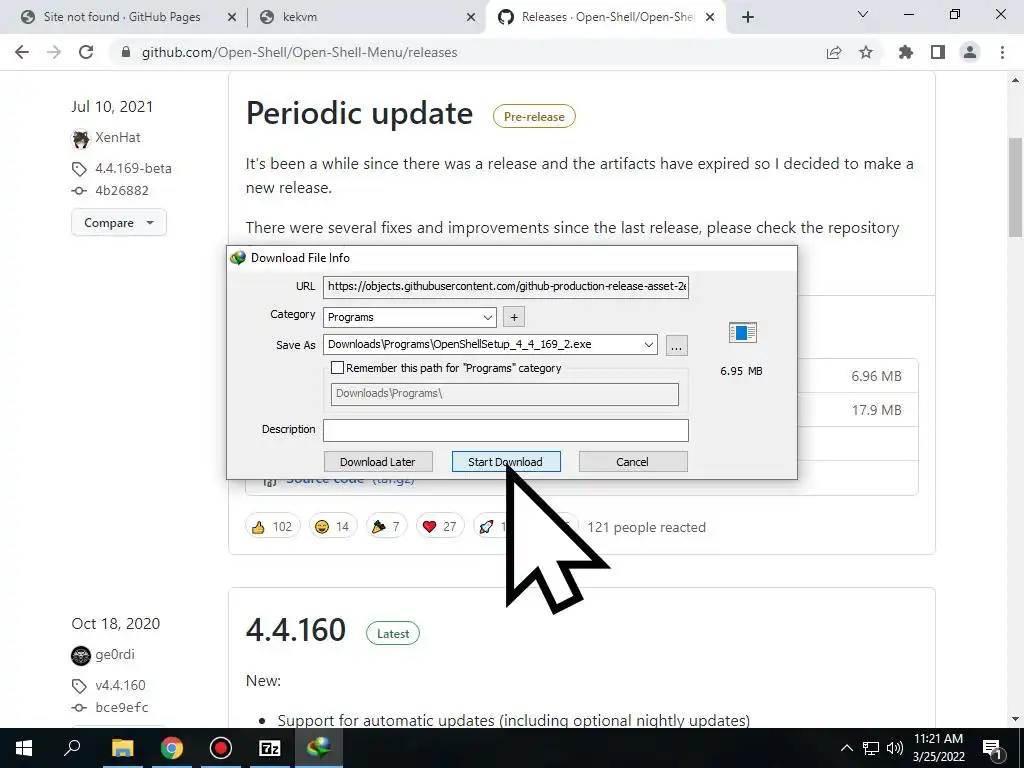Click ge0rdi's avatar image
Screen dimensions: 1024x768
[x=80, y=655]
